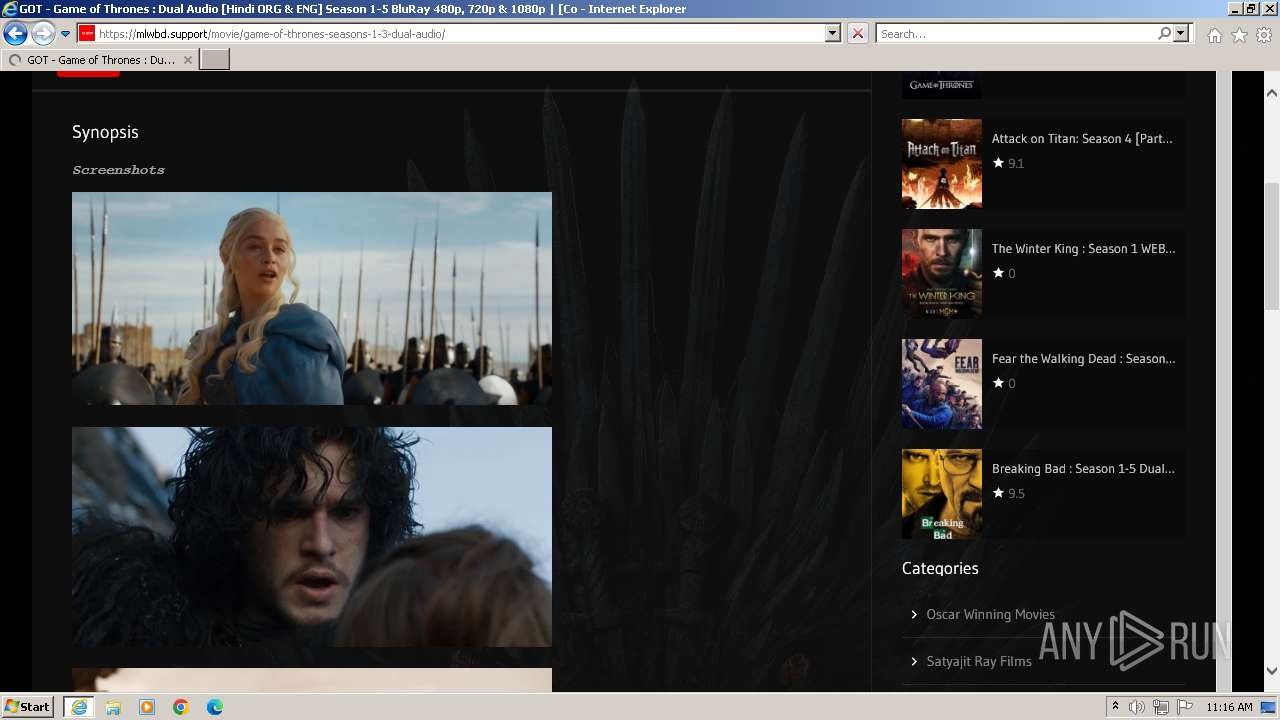1280x720 pixels.
Task: Click Fear the Walking Dead rating star
Action: pyautogui.click(x=998, y=383)
